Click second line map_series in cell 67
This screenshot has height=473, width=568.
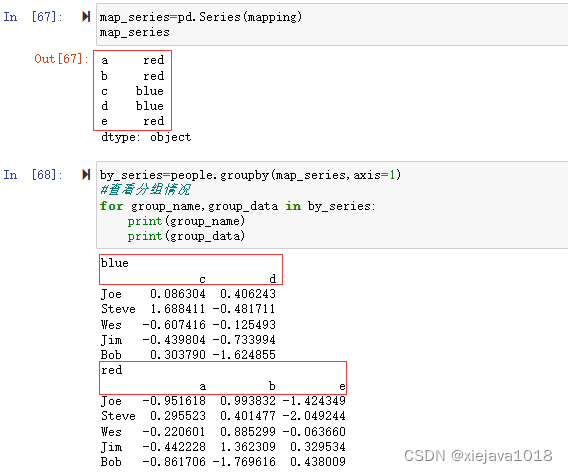(x=135, y=33)
